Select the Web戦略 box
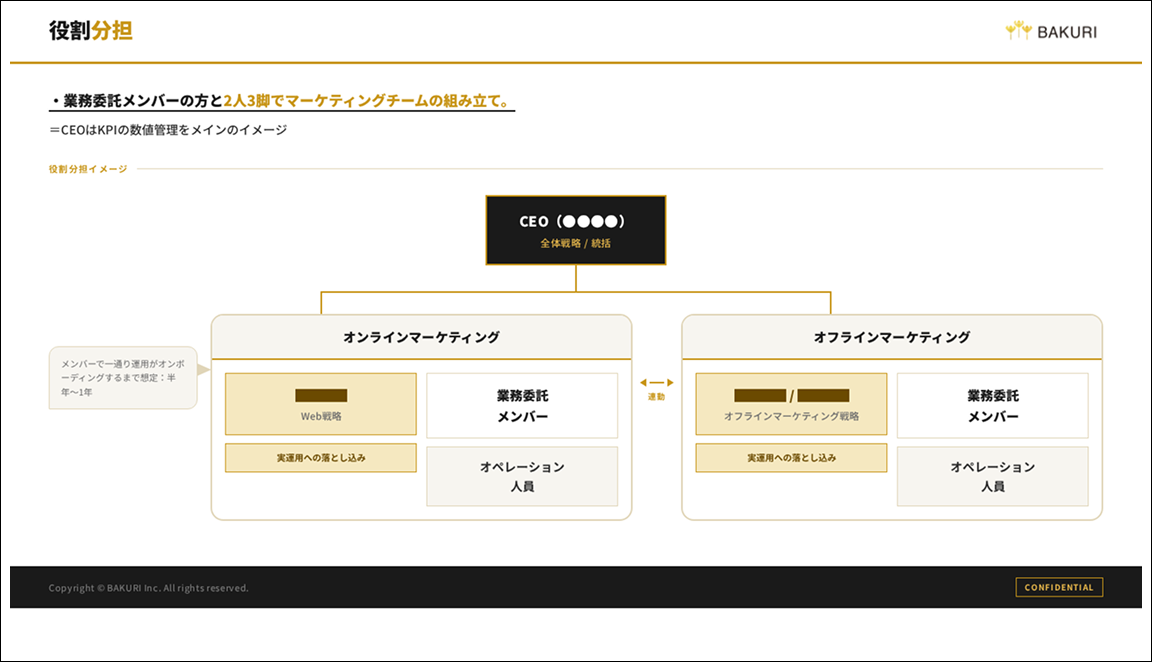The width and height of the screenshot is (1152, 662). (321, 405)
